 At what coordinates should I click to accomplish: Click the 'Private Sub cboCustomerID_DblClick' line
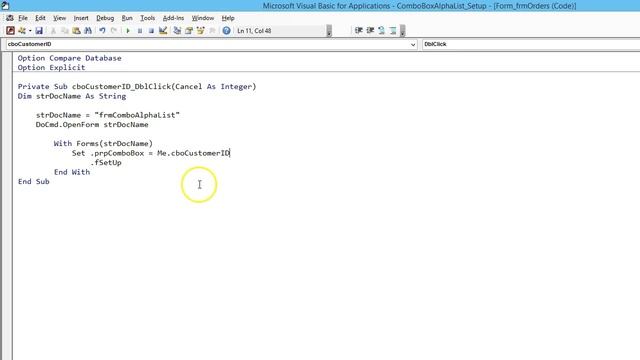click(x=137, y=87)
